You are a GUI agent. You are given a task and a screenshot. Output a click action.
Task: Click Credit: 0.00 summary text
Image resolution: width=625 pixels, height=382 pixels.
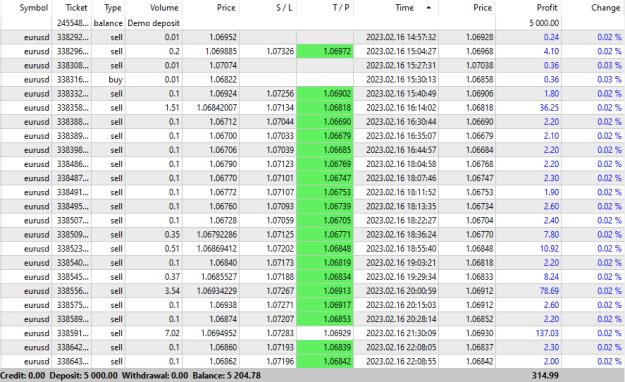22,376
